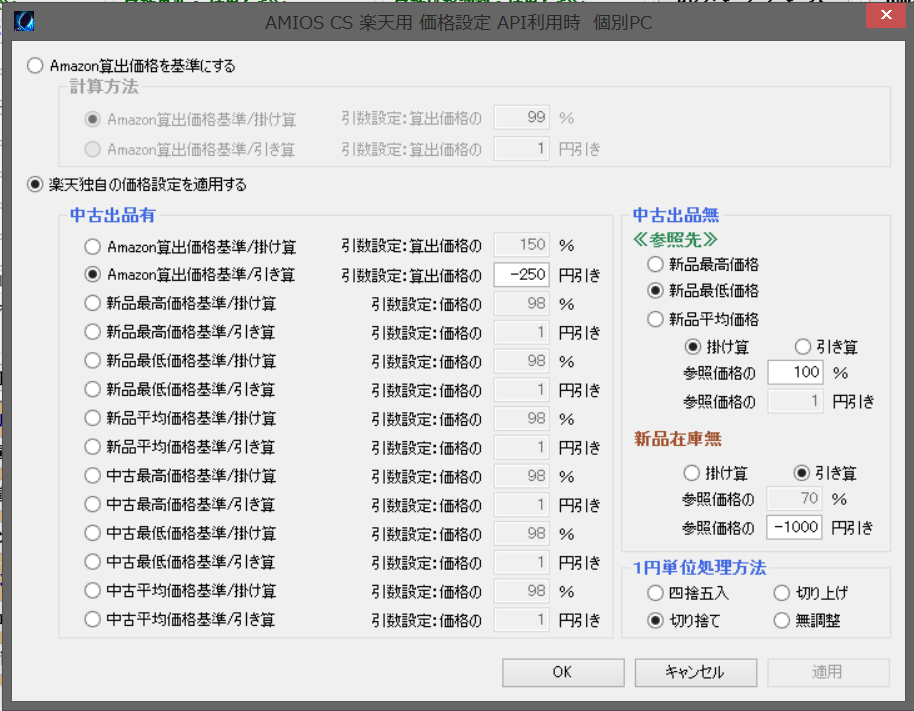The width and height of the screenshot is (914, 711).
Task: Select 中古平均価格基準/引き算 radio button
Action: coord(93,619)
